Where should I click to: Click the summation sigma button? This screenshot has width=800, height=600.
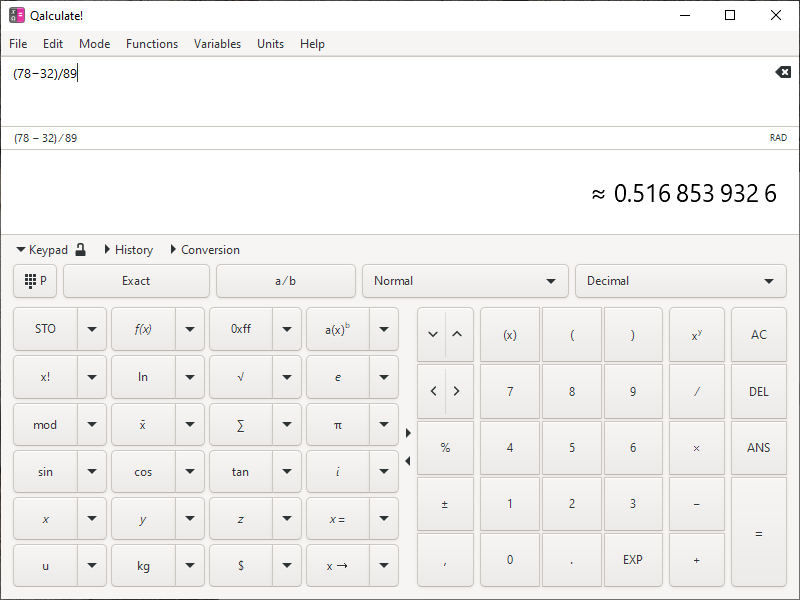[240, 425]
